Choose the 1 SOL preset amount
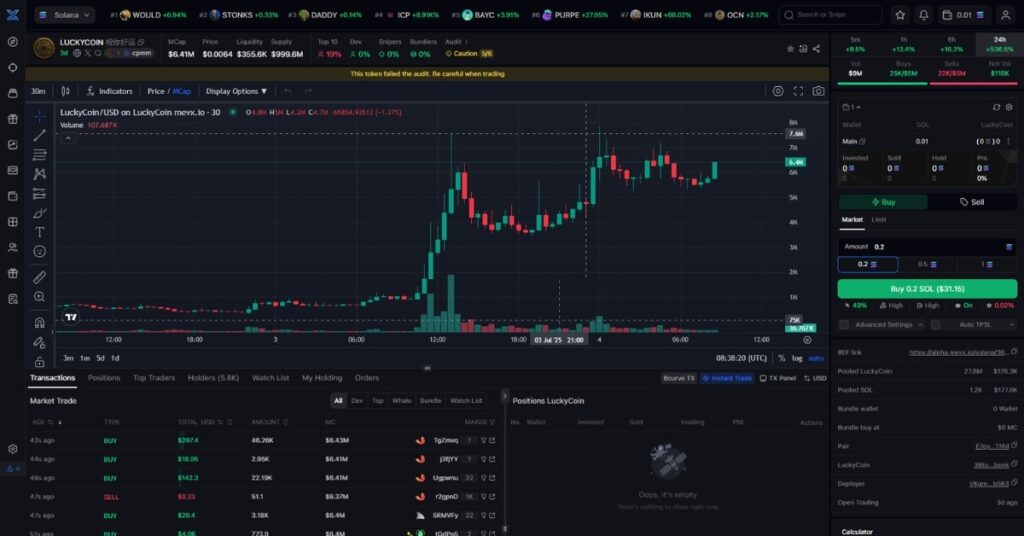The height and width of the screenshot is (536, 1024). pyautogui.click(x=986, y=264)
